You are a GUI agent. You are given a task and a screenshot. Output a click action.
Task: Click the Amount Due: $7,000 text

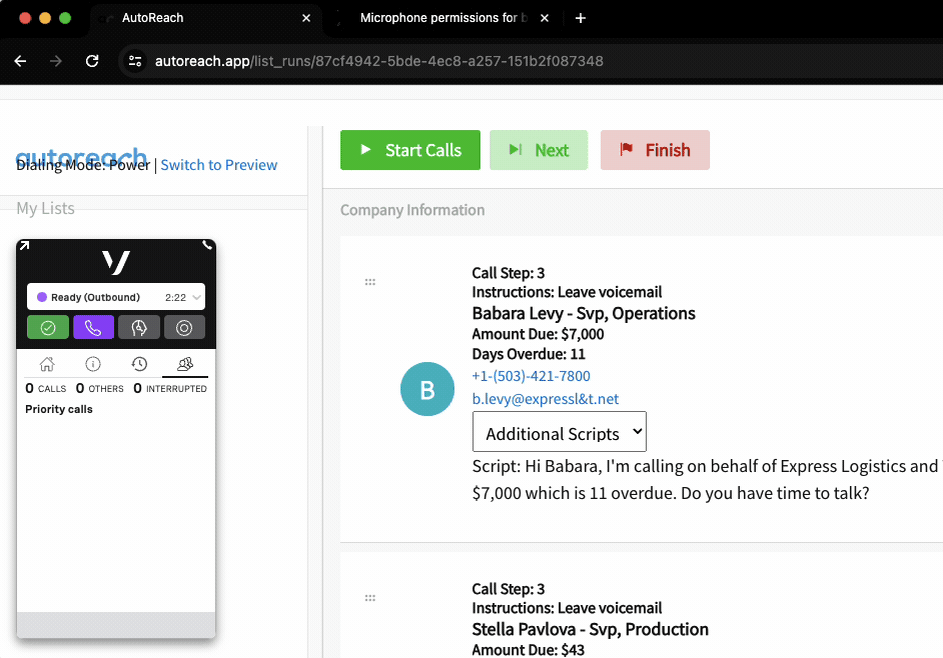click(x=538, y=334)
